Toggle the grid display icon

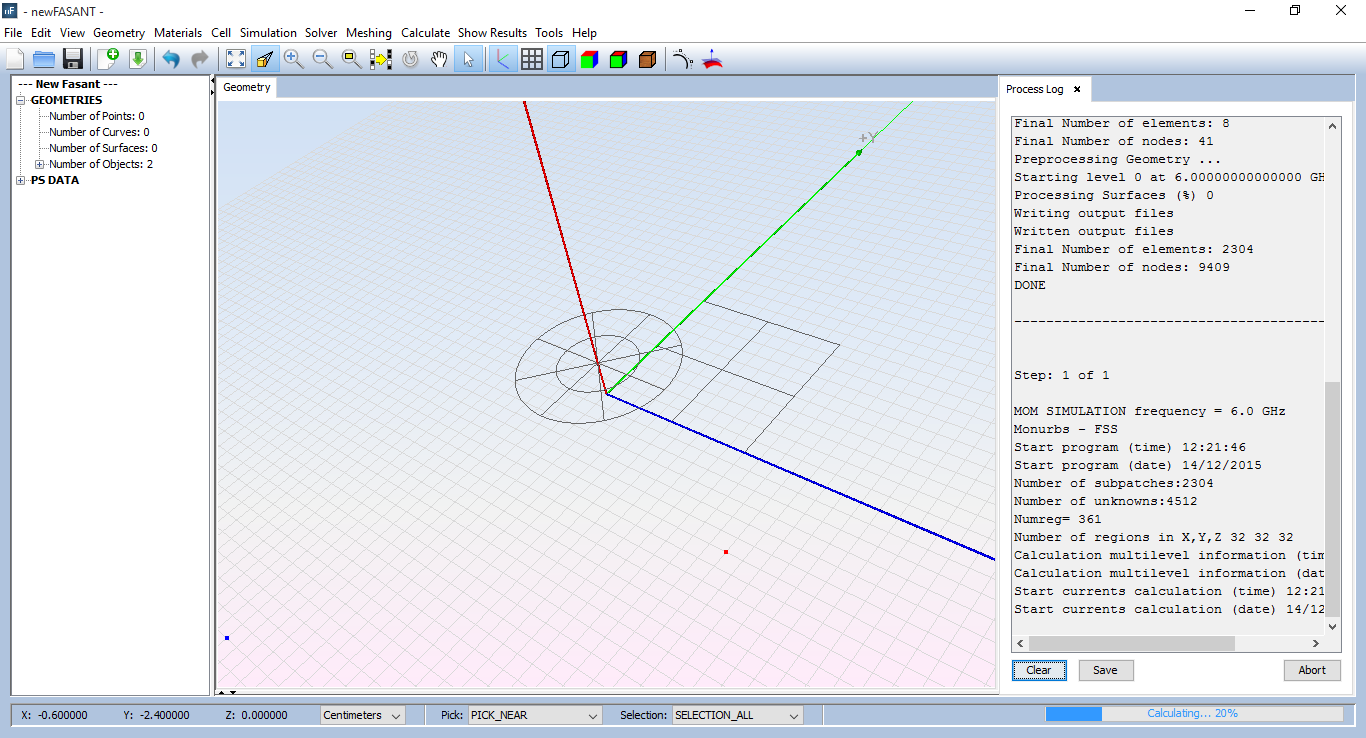532,59
